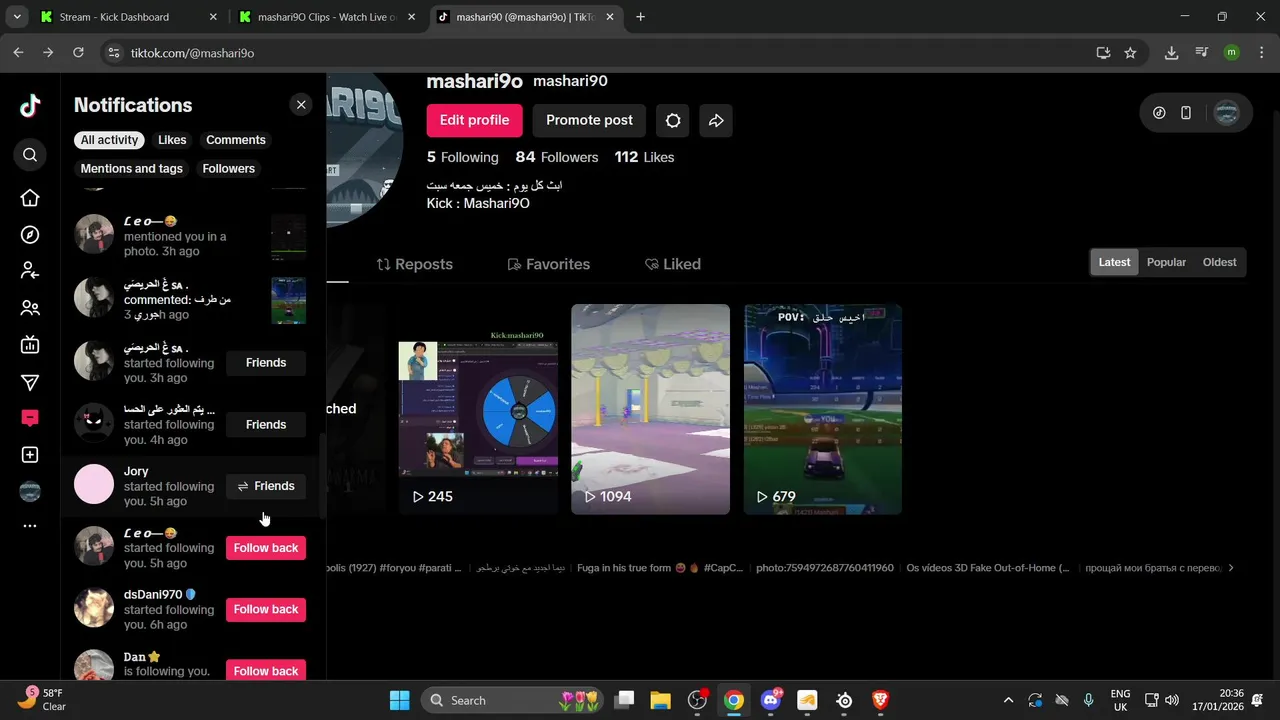Sort videos by Latest
1280x720 pixels.
point(1114,262)
